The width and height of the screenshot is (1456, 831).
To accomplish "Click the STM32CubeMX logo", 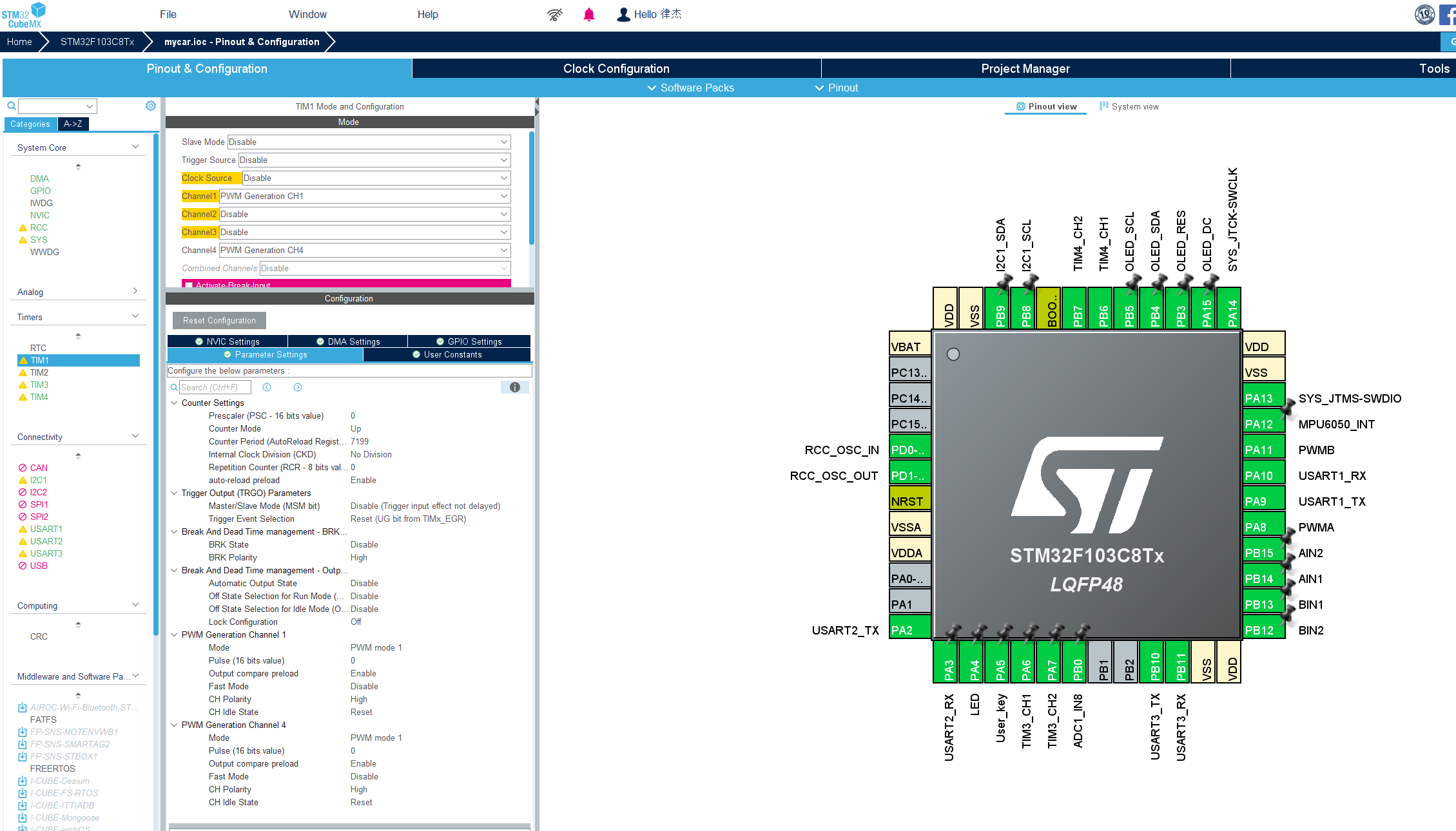I will (23, 15).
